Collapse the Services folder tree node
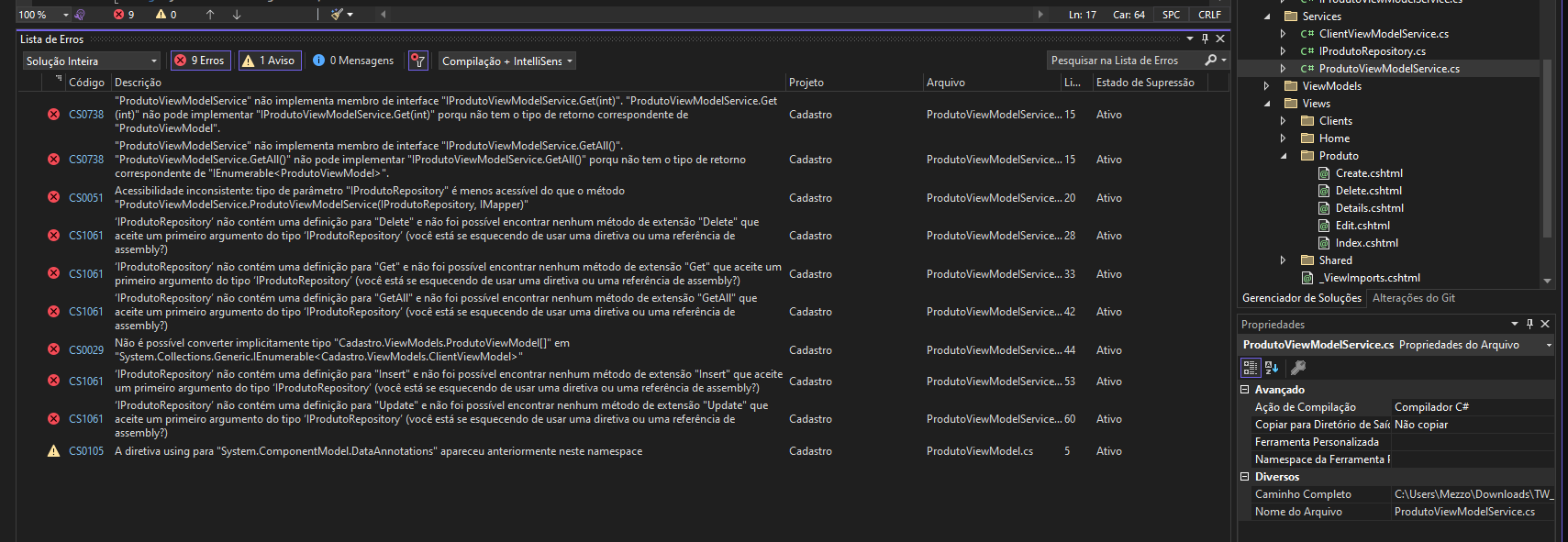The width and height of the screenshot is (1568, 542). [x=1267, y=16]
